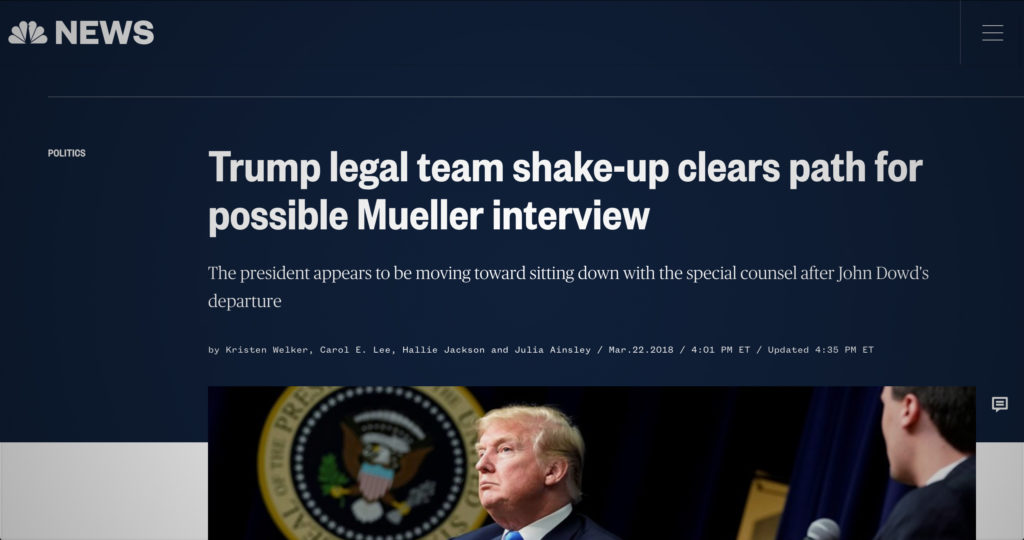Image resolution: width=1024 pixels, height=540 pixels.
Task: Open author Hallie Jackson's byline
Action: click(443, 350)
